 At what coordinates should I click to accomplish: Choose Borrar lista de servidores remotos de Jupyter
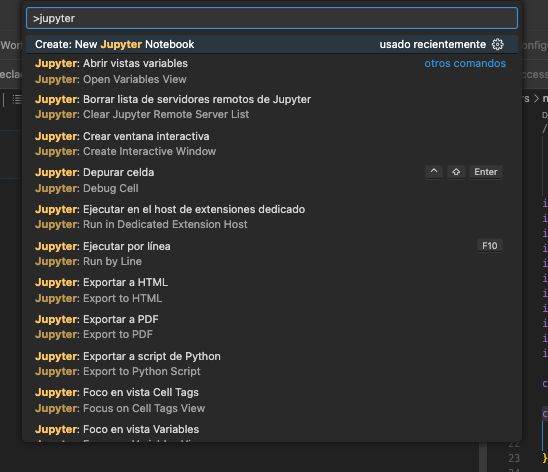[x=272, y=107]
